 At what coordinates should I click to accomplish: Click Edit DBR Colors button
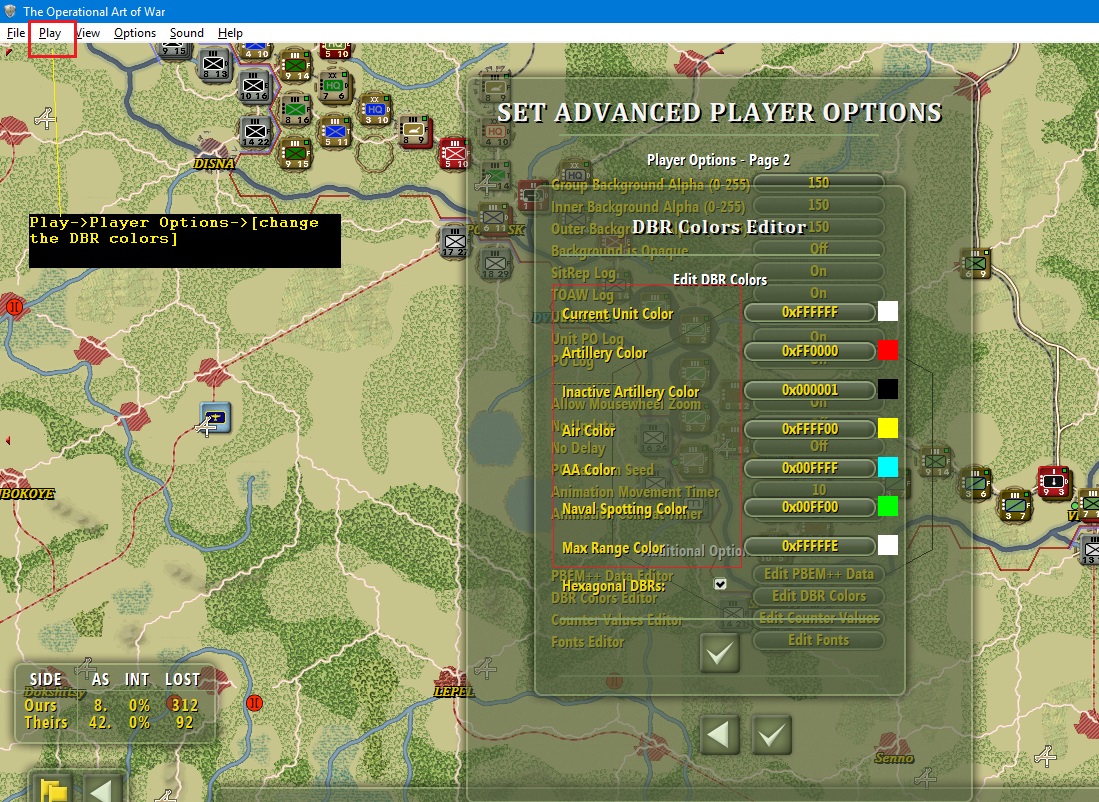click(818, 596)
